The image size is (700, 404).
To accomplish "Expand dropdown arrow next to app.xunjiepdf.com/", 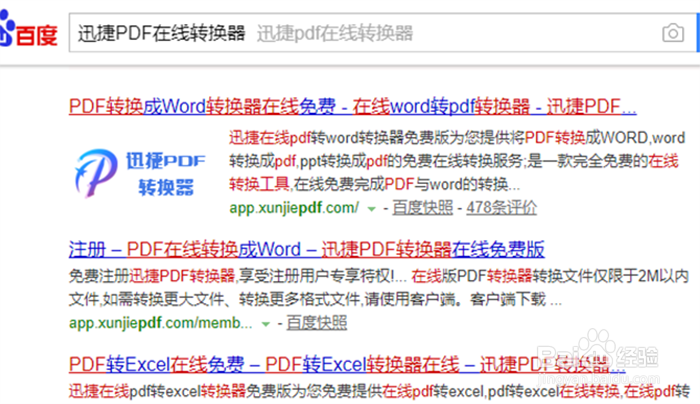I will point(371,208).
